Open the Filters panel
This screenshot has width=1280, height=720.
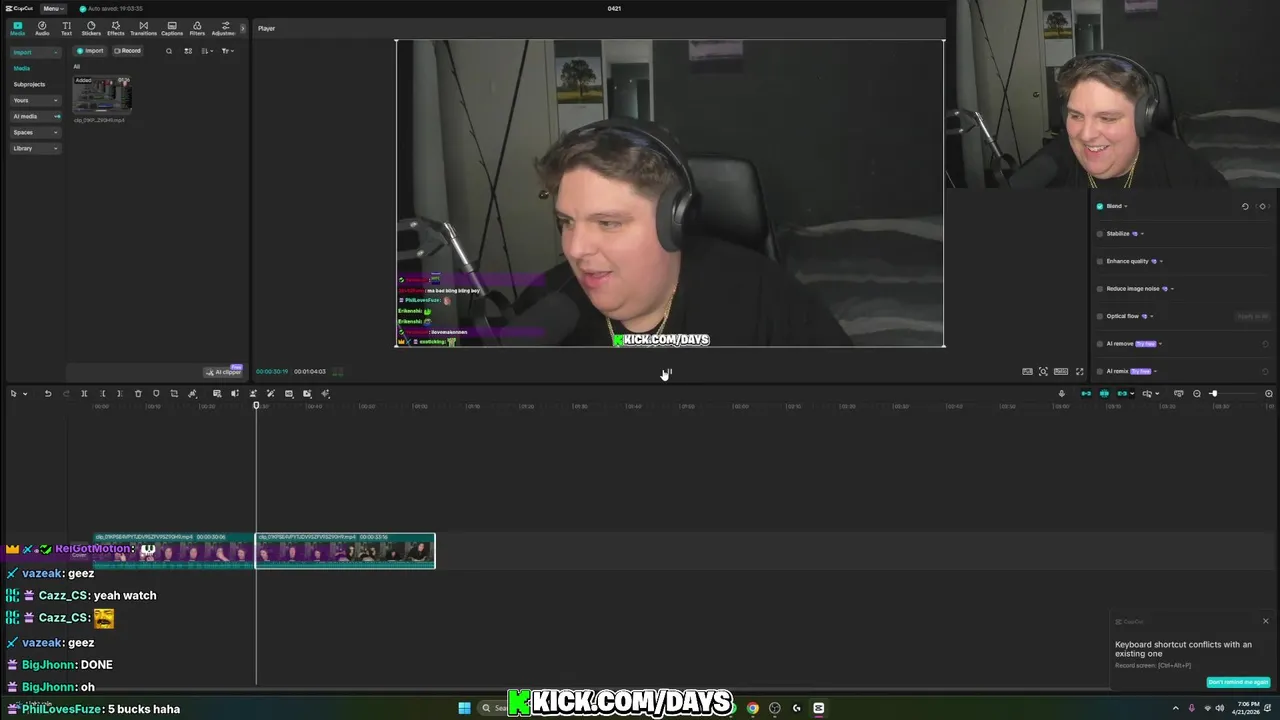197,28
